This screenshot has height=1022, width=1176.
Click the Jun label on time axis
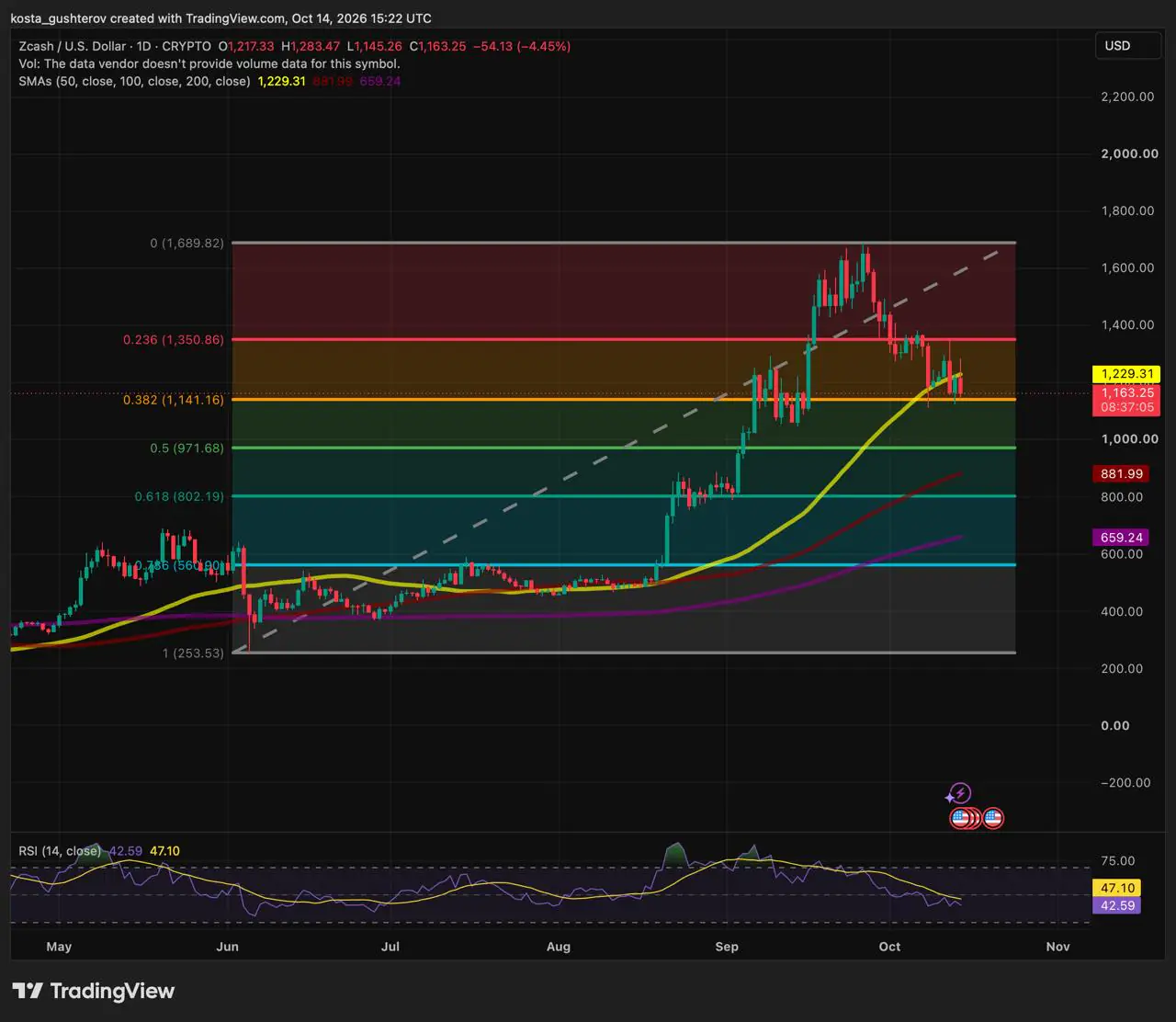[228, 947]
